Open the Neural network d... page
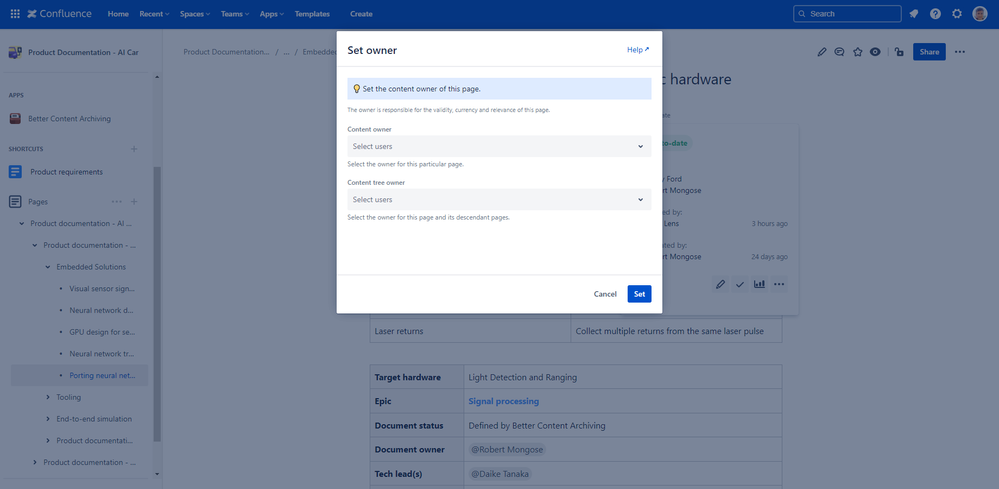999x489 pixels. coord(101,311)
